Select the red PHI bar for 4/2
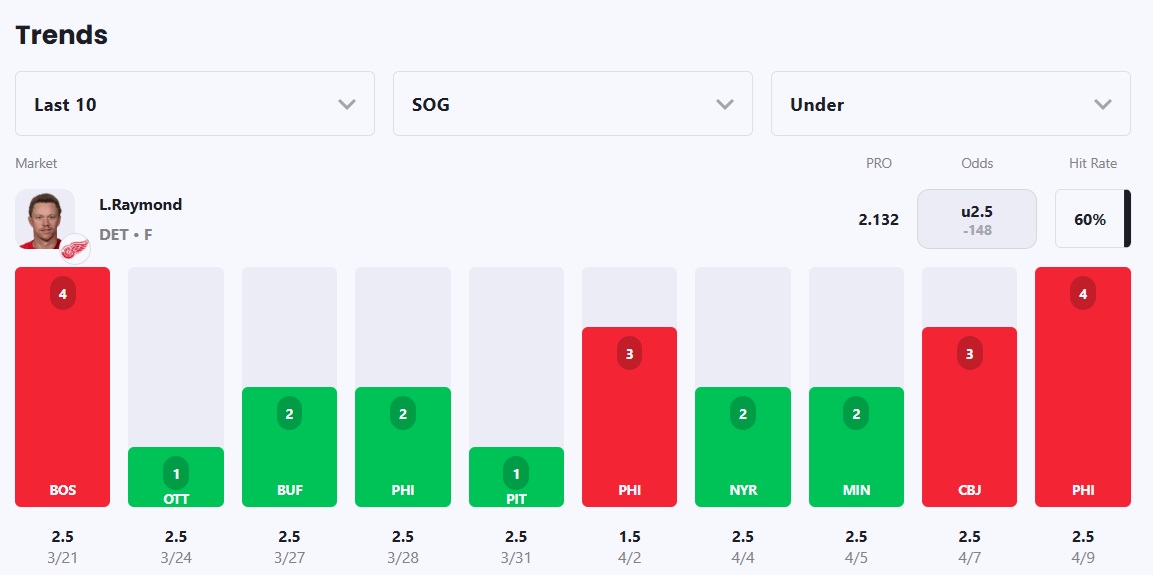1153x575 pixels. 629,417
